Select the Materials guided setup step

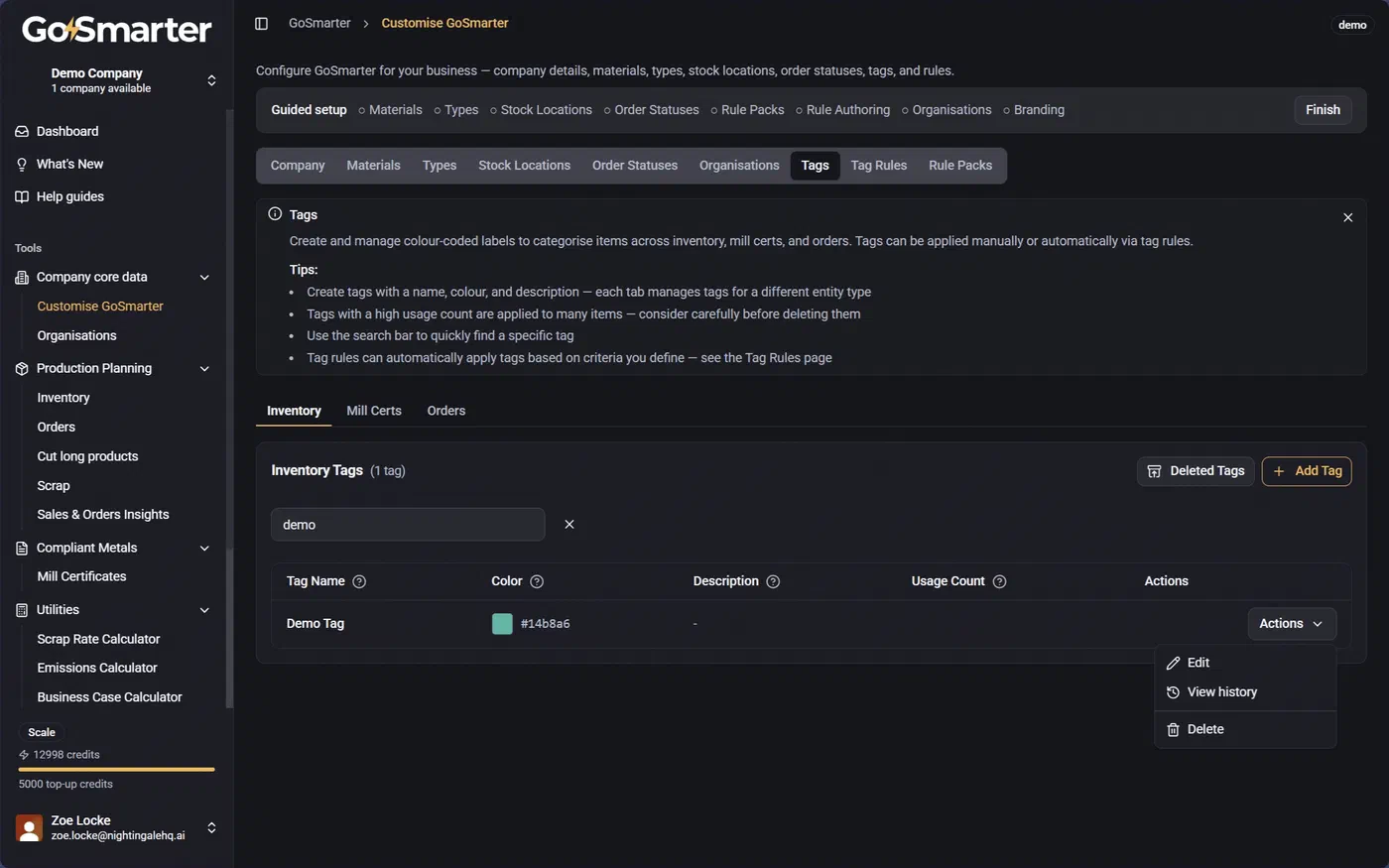pos(390,110)
